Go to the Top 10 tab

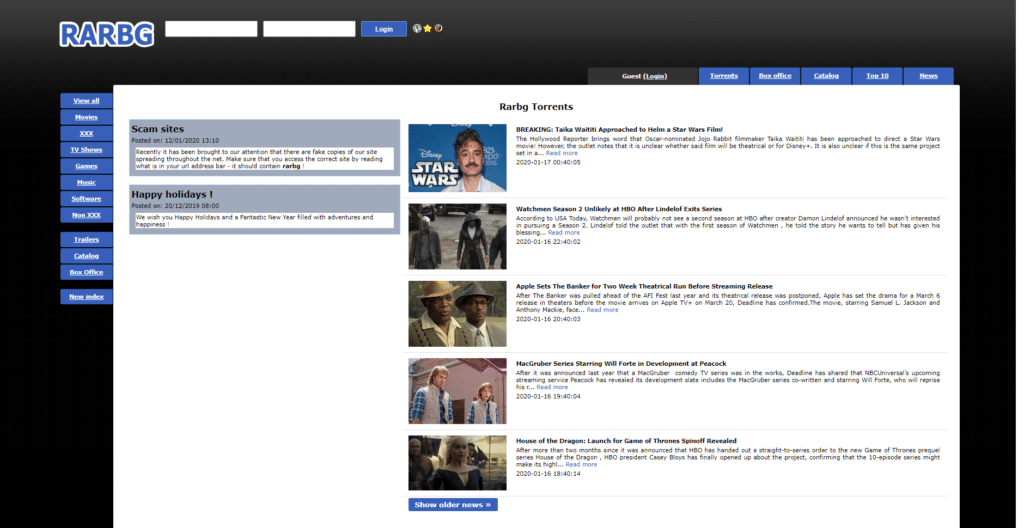pyautogui.click(x=877, y=76)
